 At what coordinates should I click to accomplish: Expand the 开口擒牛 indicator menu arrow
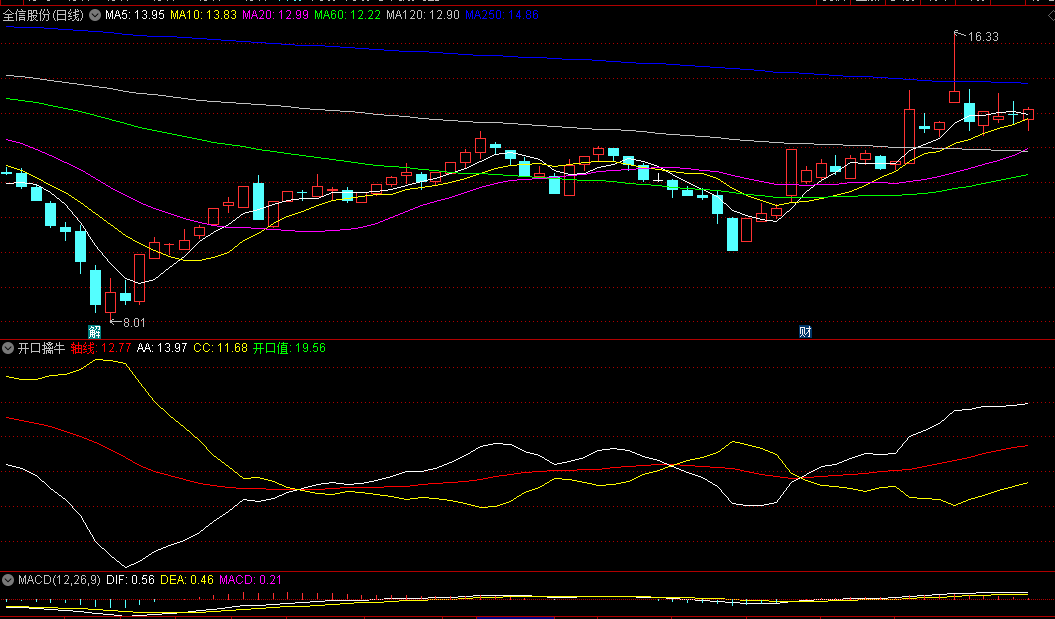[x=8, y=348]
